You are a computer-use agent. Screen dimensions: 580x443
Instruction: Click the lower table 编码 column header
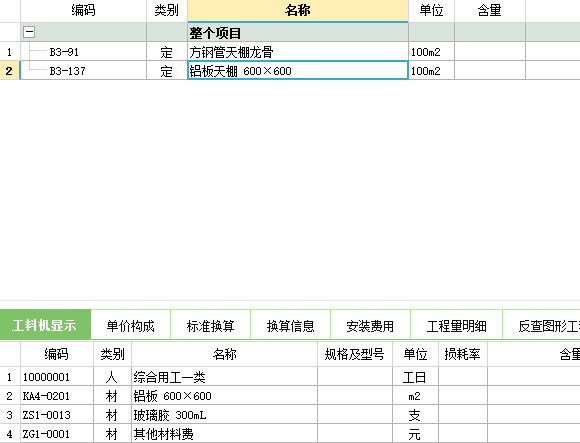57,354
